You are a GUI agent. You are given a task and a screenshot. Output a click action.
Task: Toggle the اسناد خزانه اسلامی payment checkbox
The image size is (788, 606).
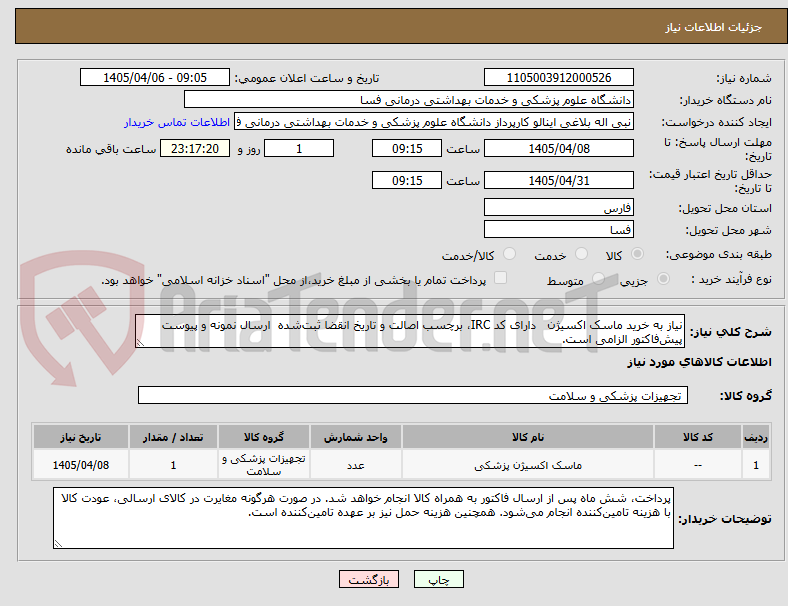(x=501, y=278)
